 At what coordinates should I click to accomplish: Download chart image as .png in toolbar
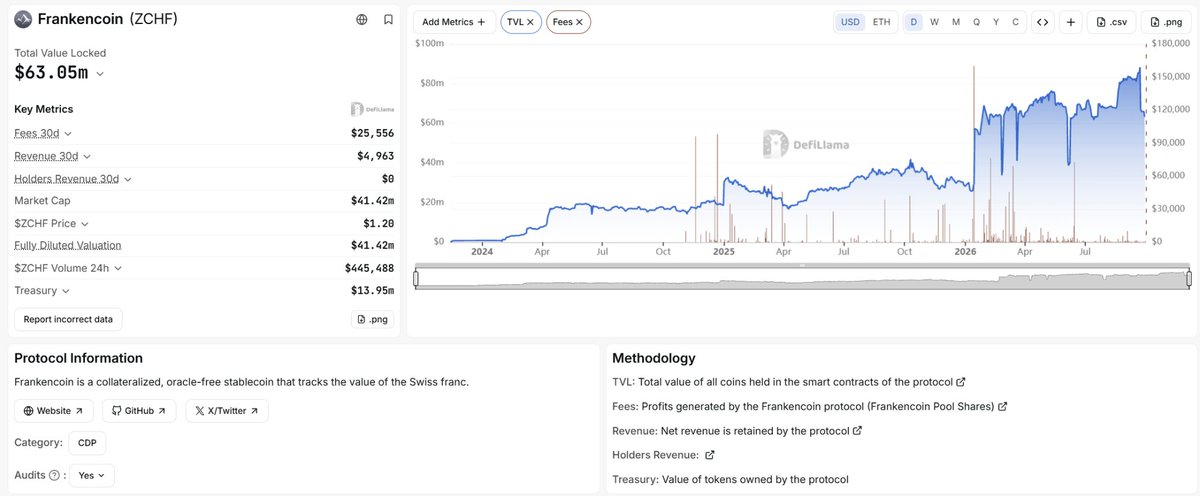(x=1166, y=22)
